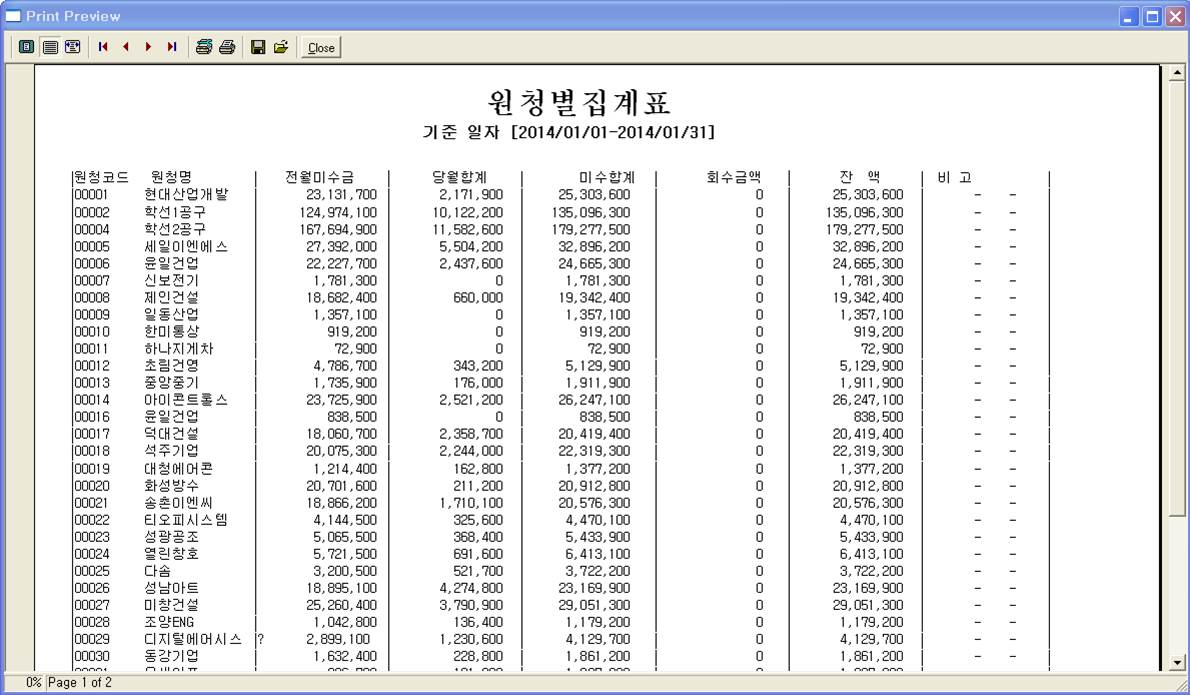Click company name 초림건영
The width and height of the screenshot is (1190, 695).
click(x=172, y=366)
